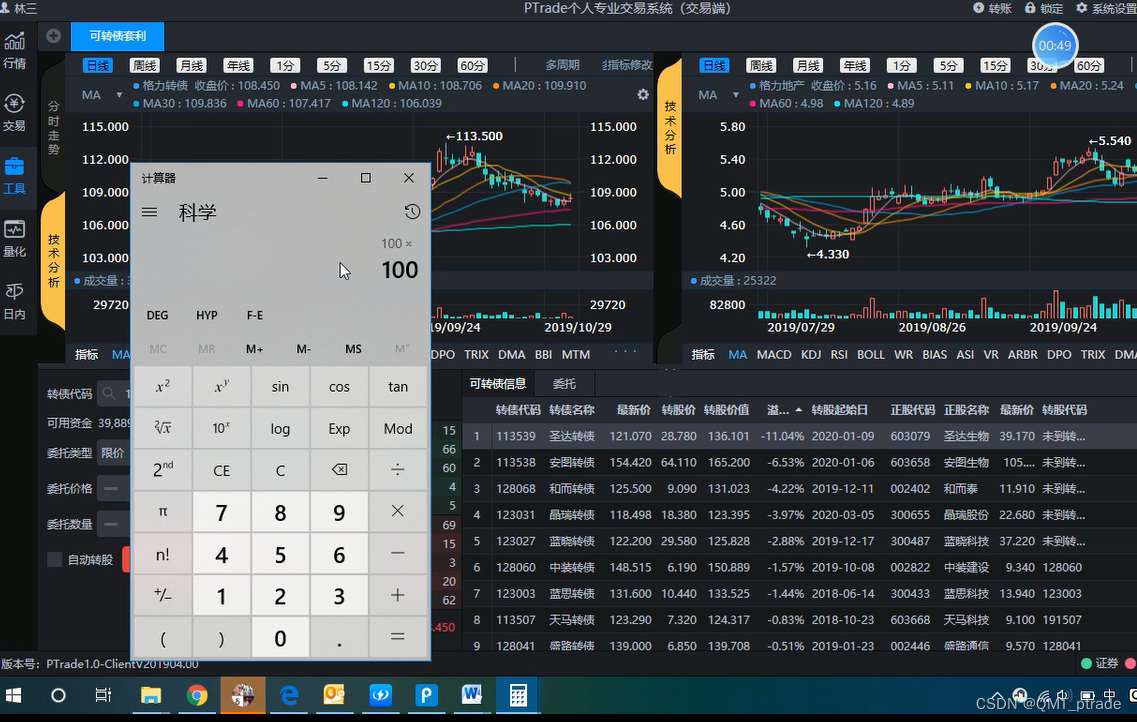The height and width of the screenshot is (722, 1137).
Task: Expand more indicators ellipsis on left chart
Action: pyautogui.click(x=625, y=352)
